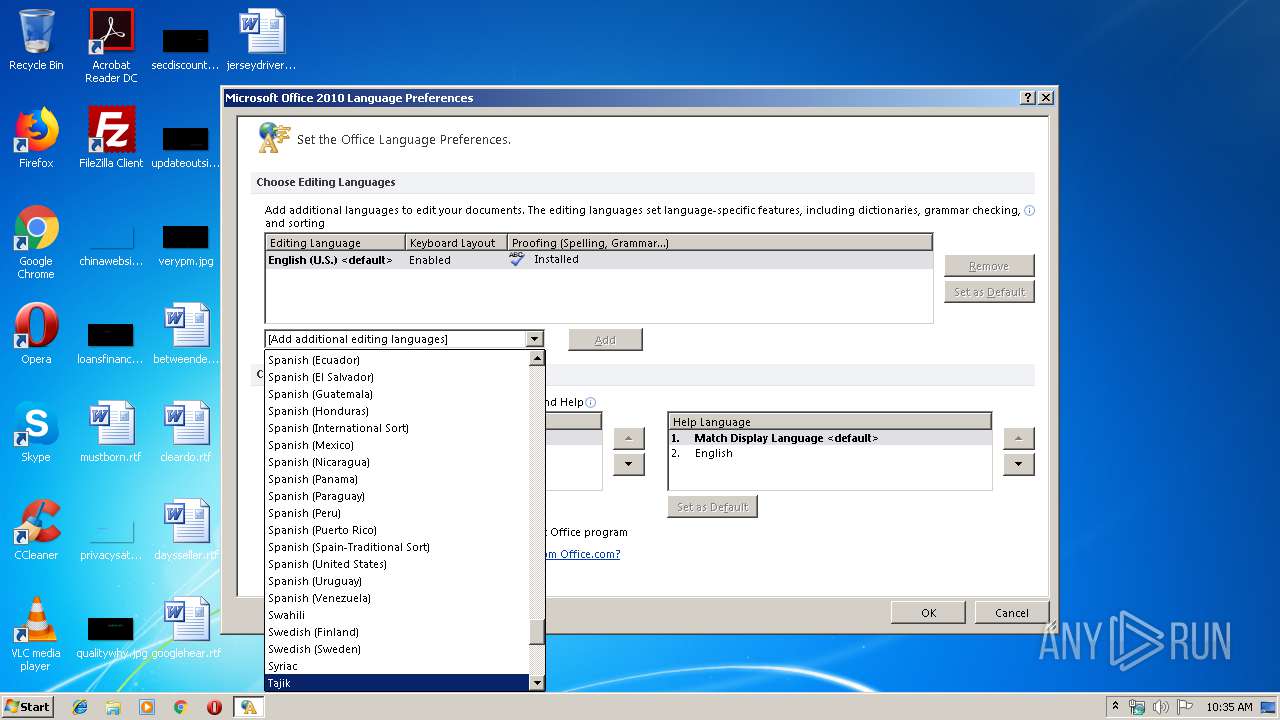The height and width of the screenshot is (720, 1280).
Task: Open Windows Explorer folder in taskbar
Action: coord(113,707)
